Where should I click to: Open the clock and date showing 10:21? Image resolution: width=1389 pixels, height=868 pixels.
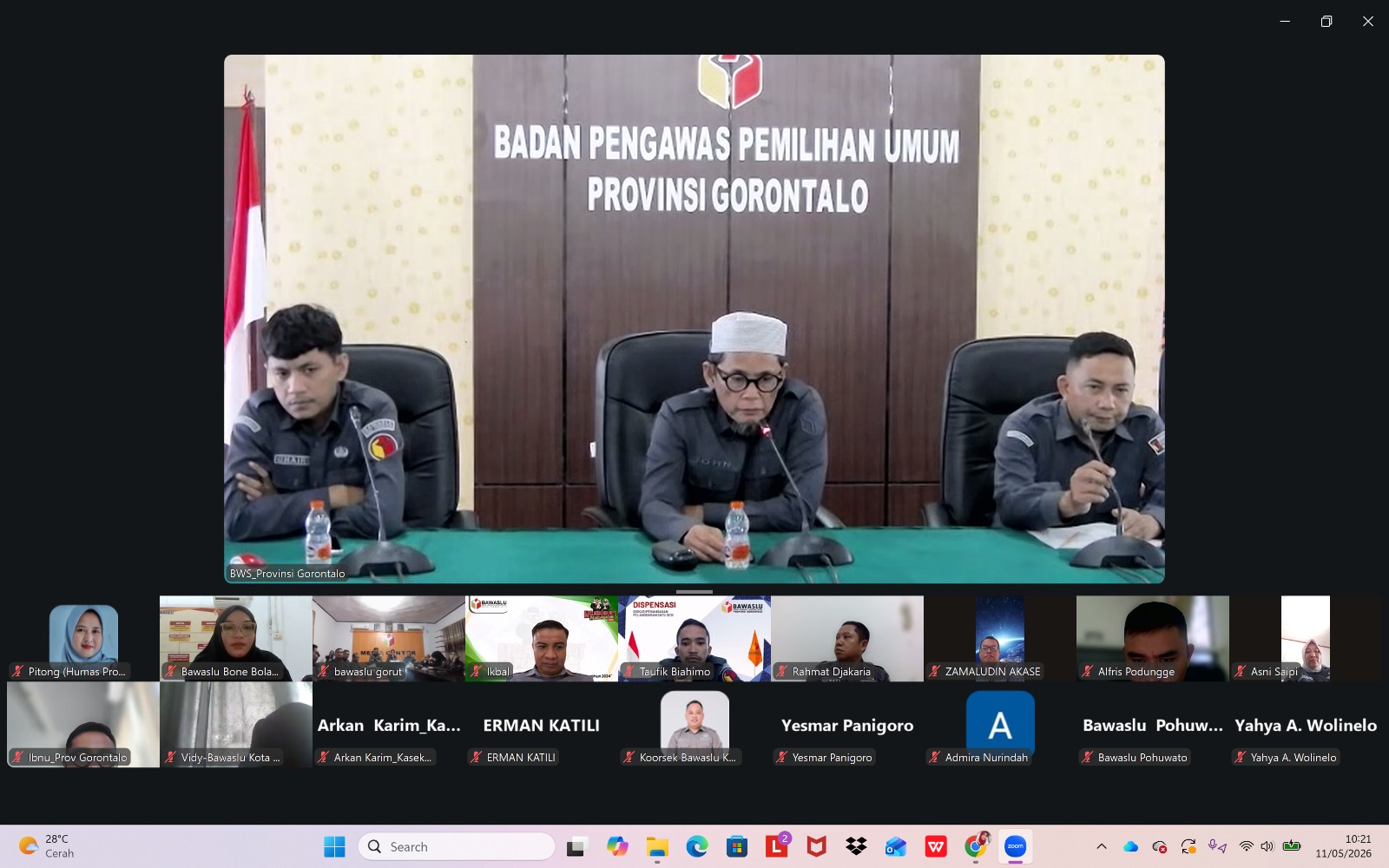click(x=1343, y=846)
